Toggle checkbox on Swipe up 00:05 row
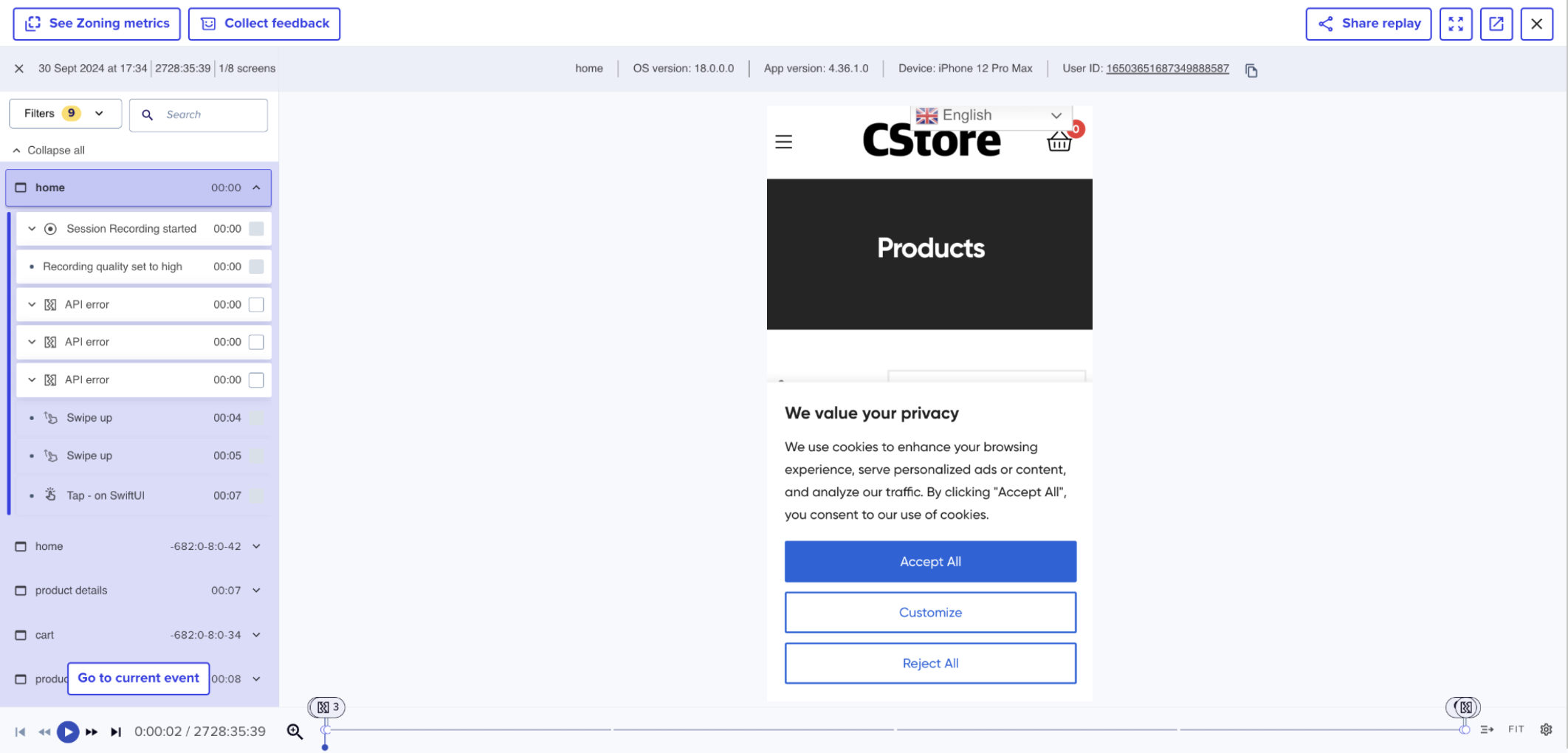1568x753 pixels. pos(256,455)
